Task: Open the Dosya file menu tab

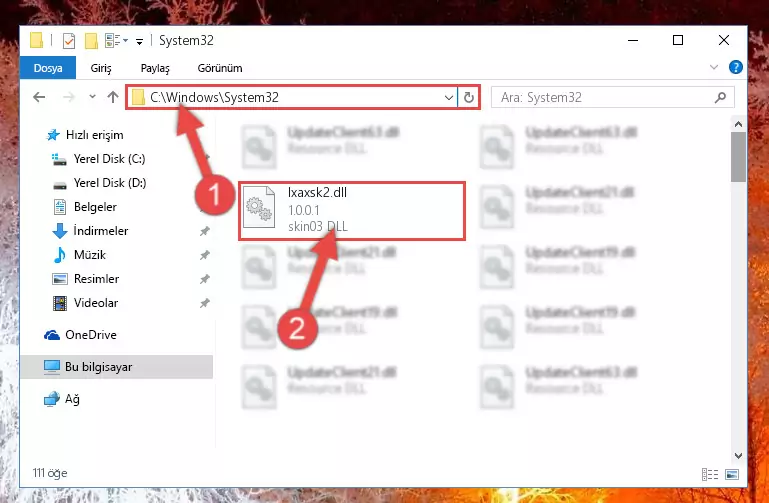Action: (x=48, y=68)
